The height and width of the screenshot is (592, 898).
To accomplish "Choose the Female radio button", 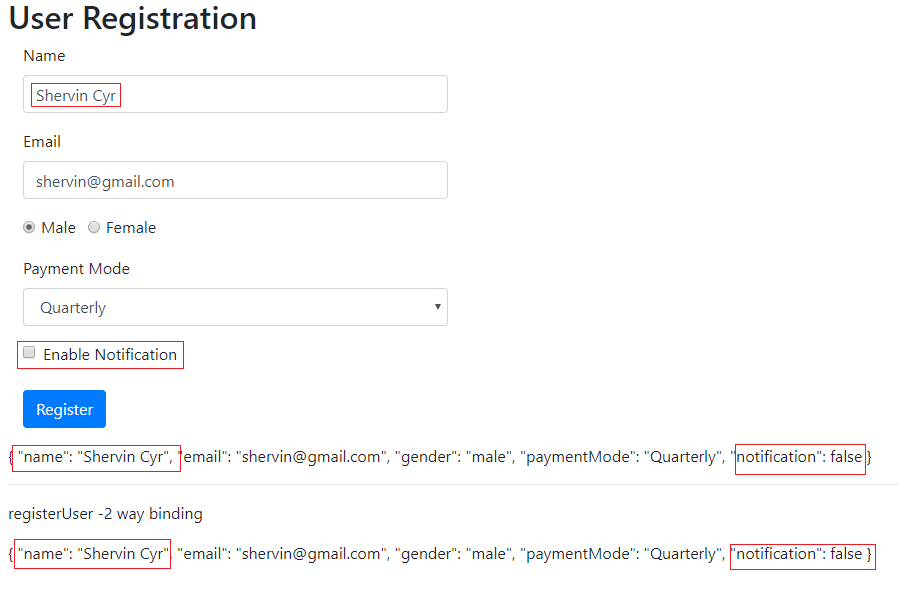I will (x=94, y=228).
